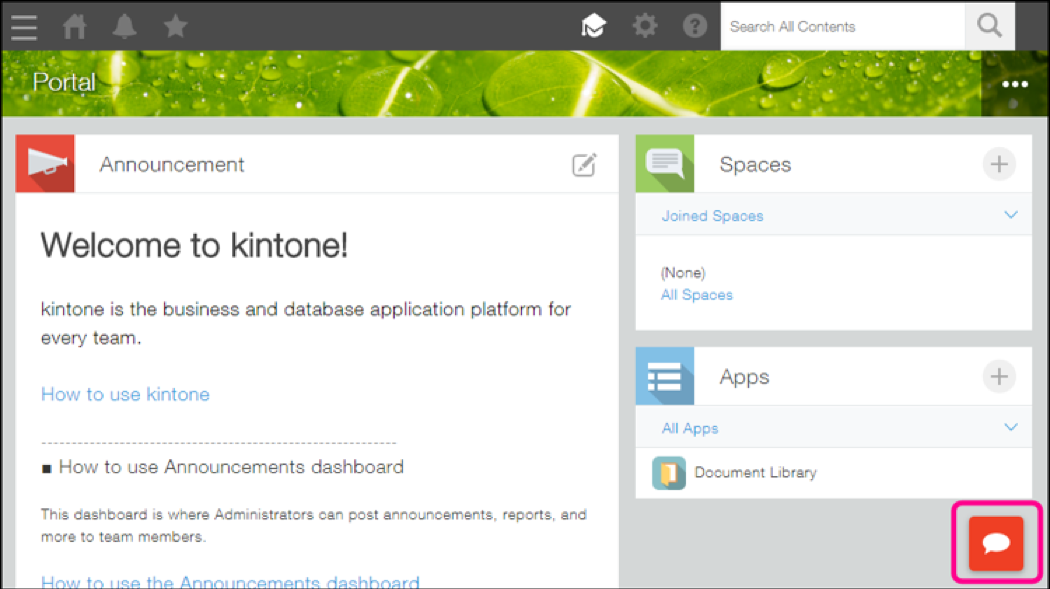Create a new app with plus button

click(998, 376)
